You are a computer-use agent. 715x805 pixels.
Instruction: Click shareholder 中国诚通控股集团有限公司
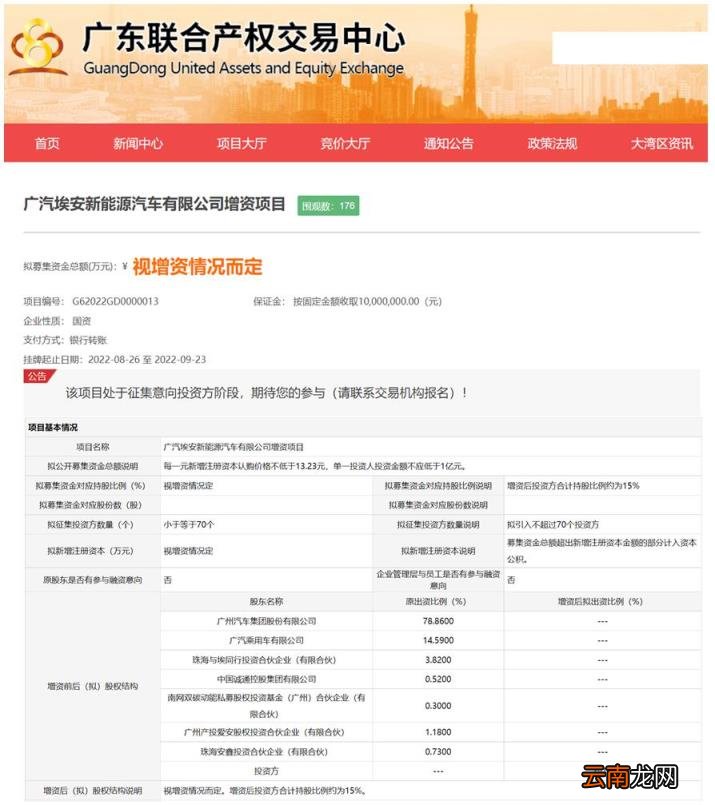pos(266,679)
